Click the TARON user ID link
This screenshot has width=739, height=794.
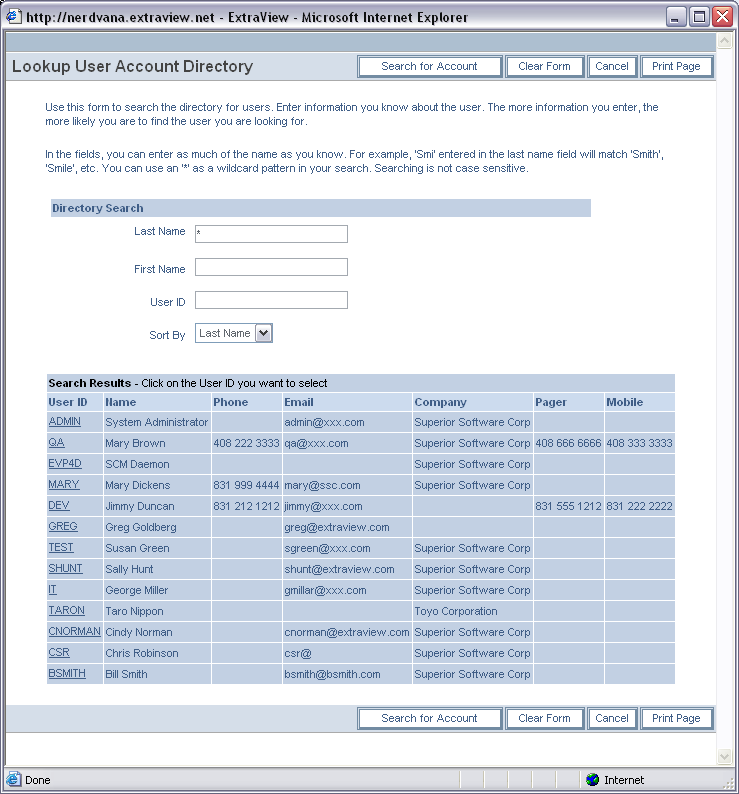(66, 611)
